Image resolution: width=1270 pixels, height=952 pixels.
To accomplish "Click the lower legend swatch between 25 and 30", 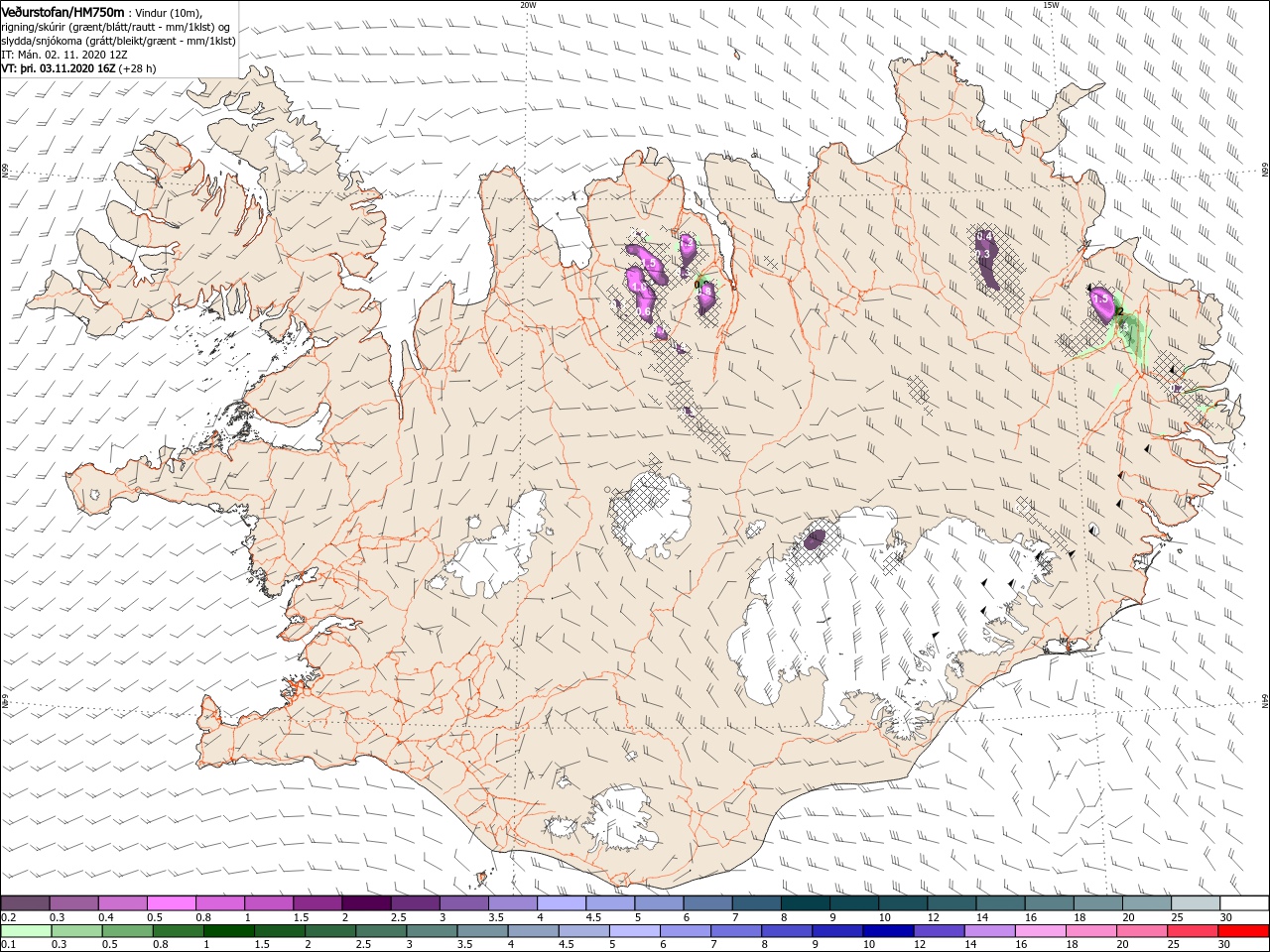I will pyautogui.click(x=1192, y=931).
